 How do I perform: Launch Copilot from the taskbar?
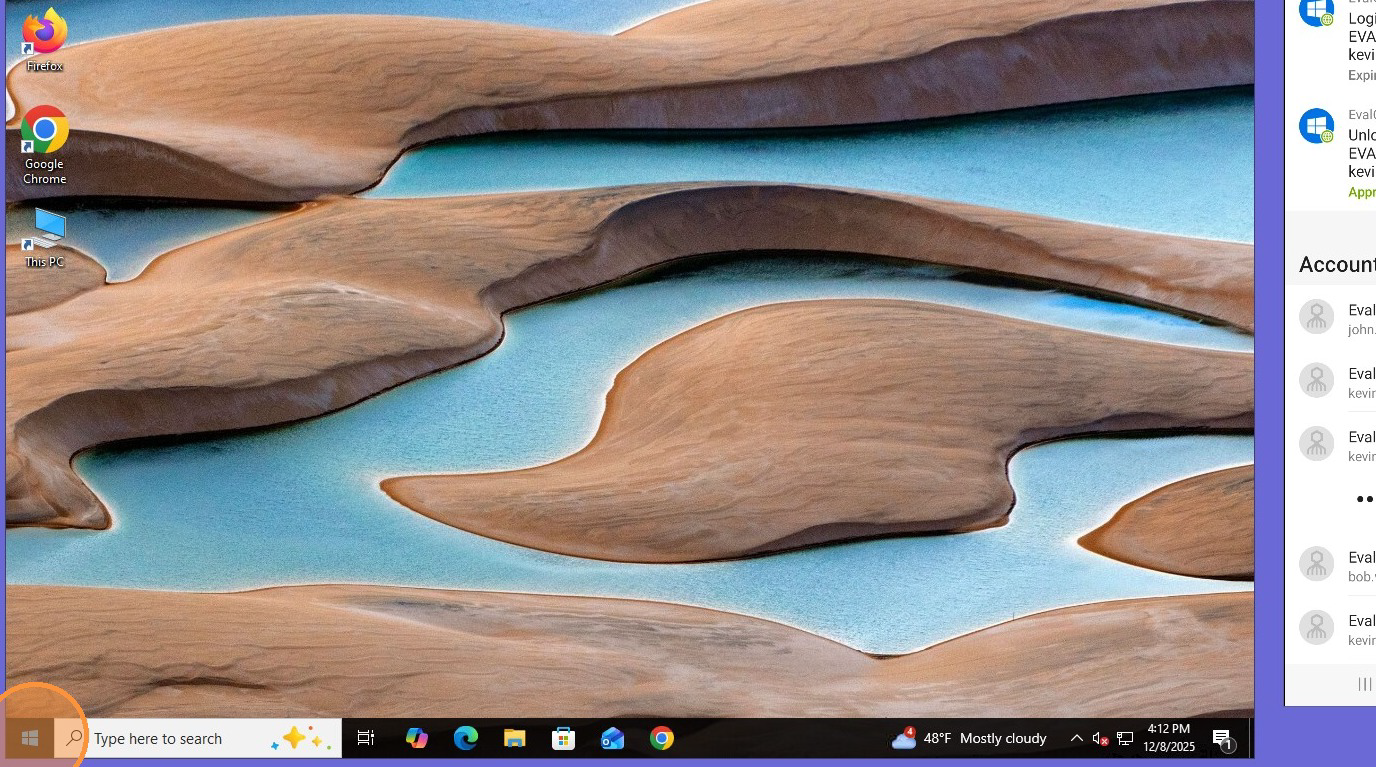[416, 738]
